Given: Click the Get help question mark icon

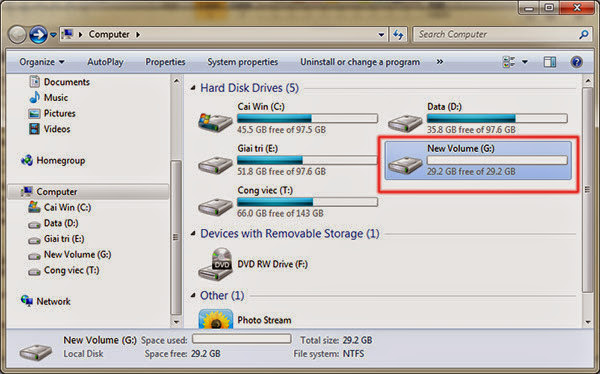Looking at the screenshot, I should 577,62.
